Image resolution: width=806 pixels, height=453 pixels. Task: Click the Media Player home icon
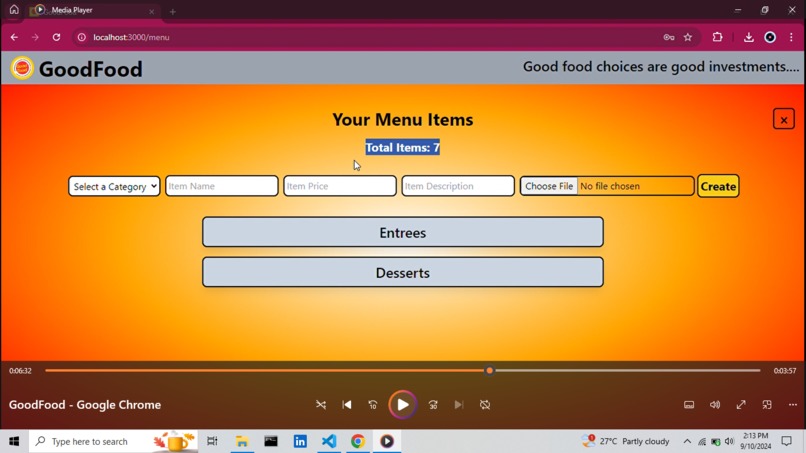click(14, 10)
